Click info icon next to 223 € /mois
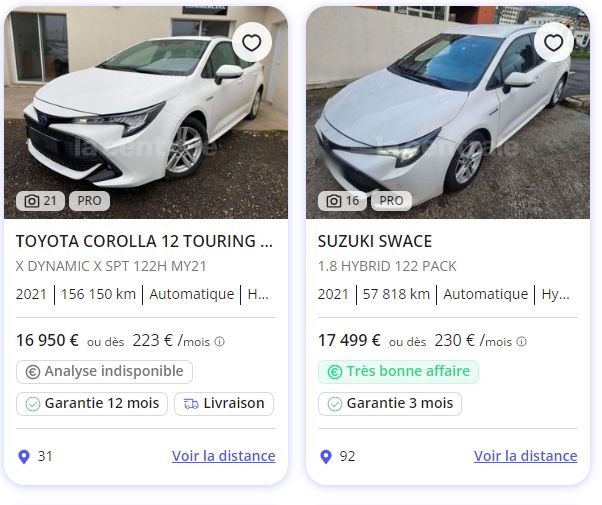Screen dimensions: 602x505 coord(219,342)
